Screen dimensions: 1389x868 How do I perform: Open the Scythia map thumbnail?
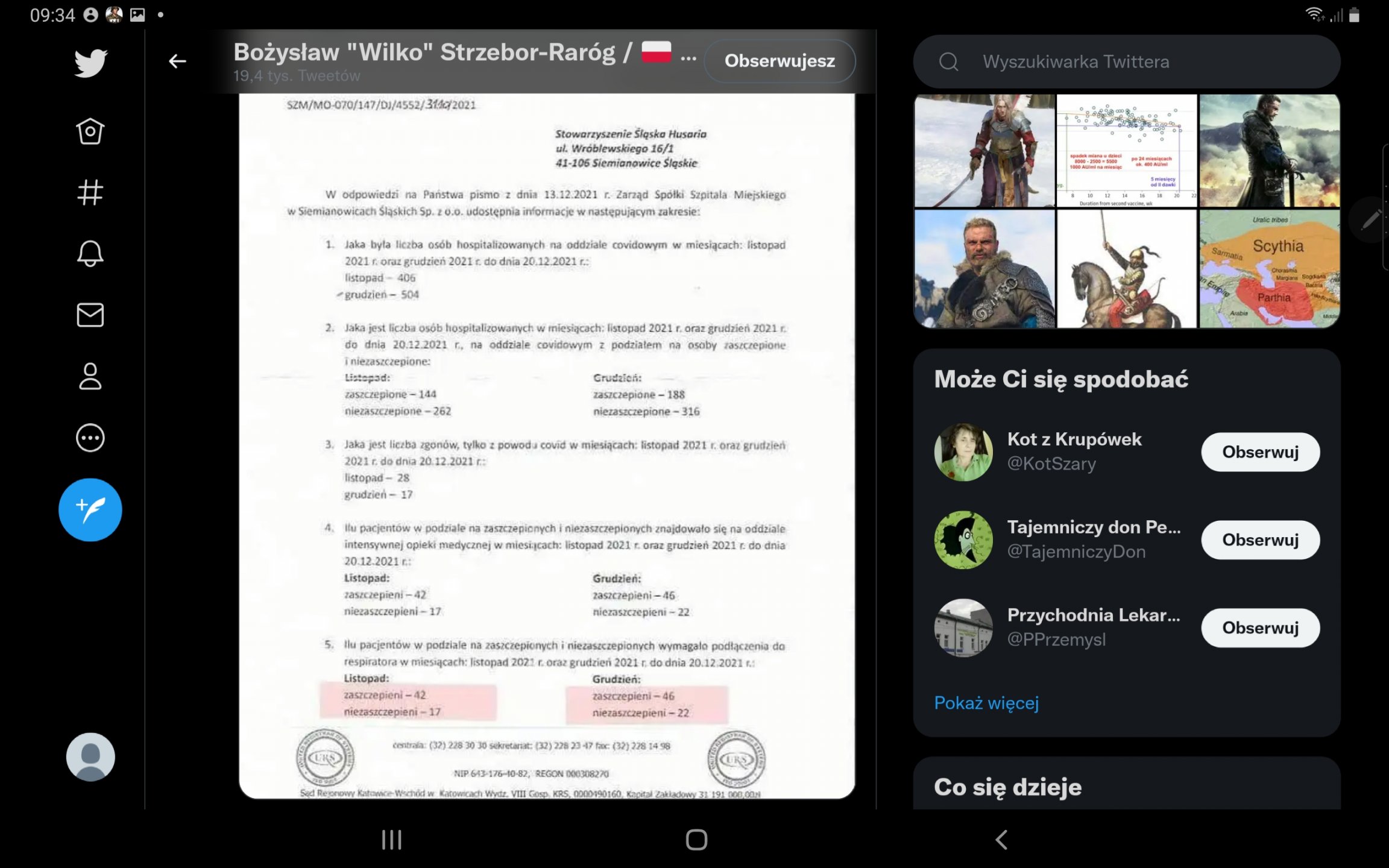[x=1270, y=269]
